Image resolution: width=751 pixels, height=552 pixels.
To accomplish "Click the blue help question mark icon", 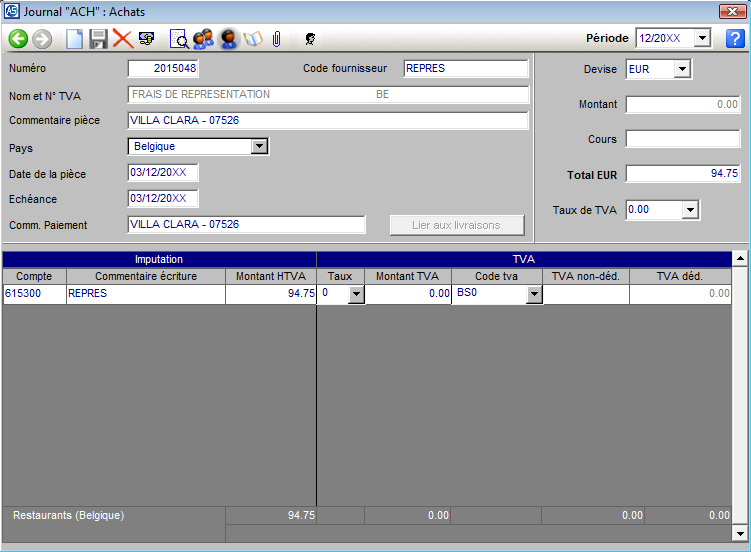I will [735, 39].
